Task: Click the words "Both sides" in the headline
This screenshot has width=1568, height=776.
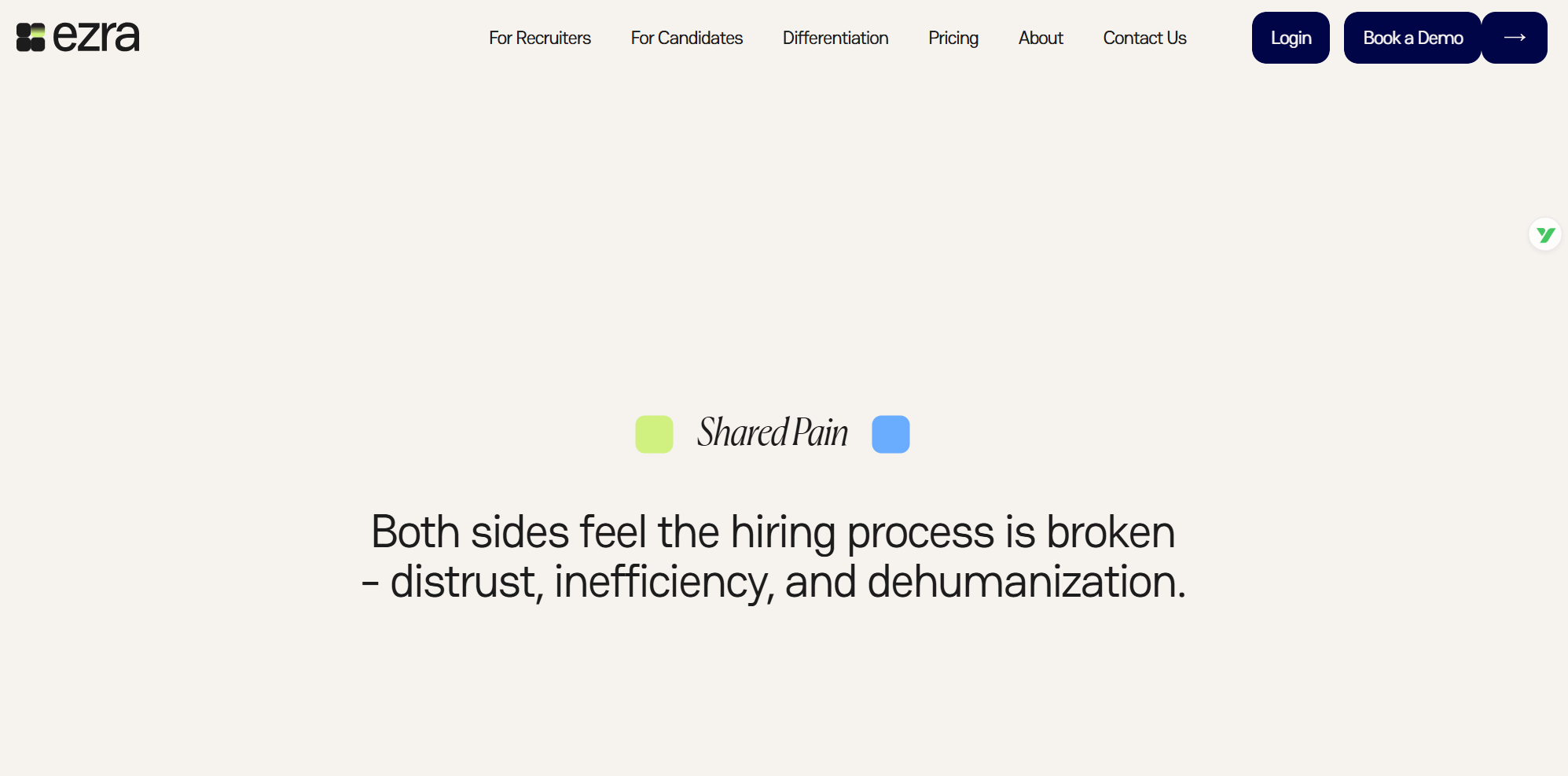Action: tap(469, 532)
